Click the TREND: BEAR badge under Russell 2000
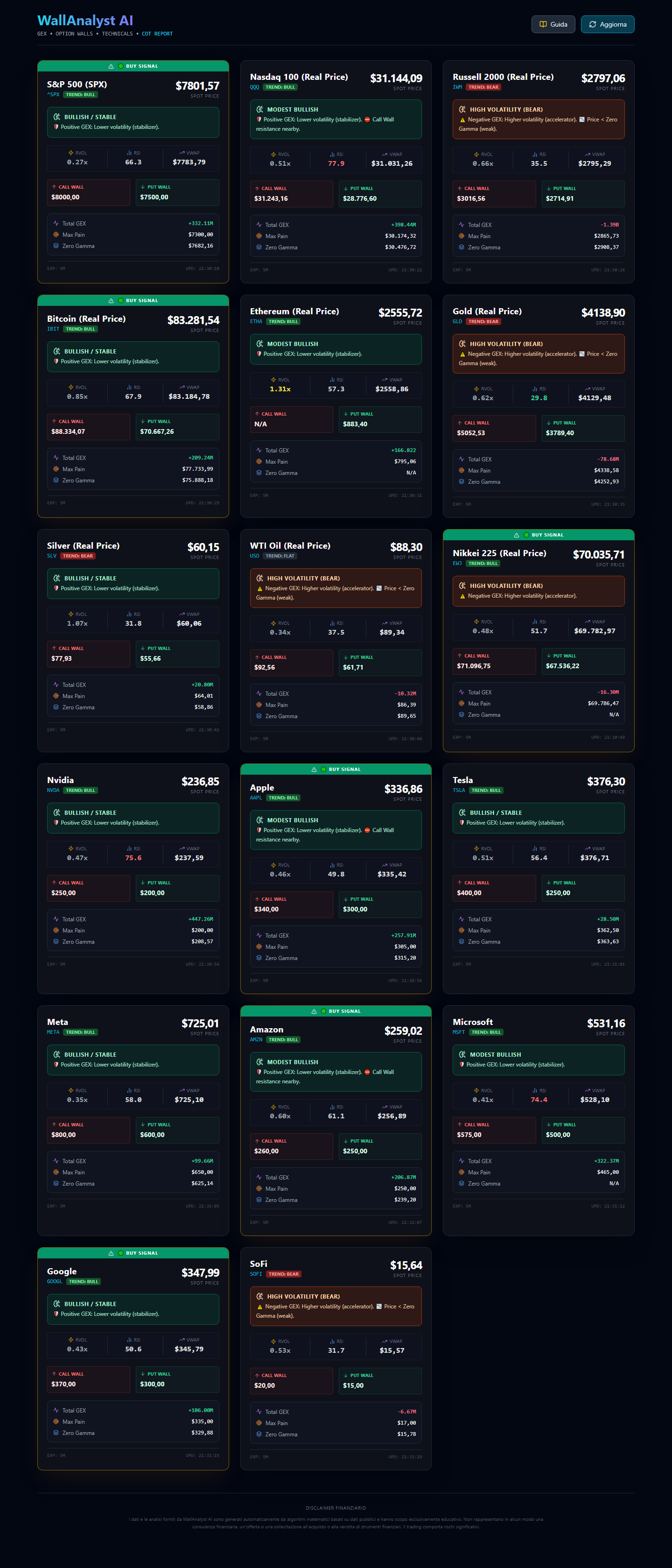Image resolution: width=672 pixels, height=1568 pixels. pos(483,87)
